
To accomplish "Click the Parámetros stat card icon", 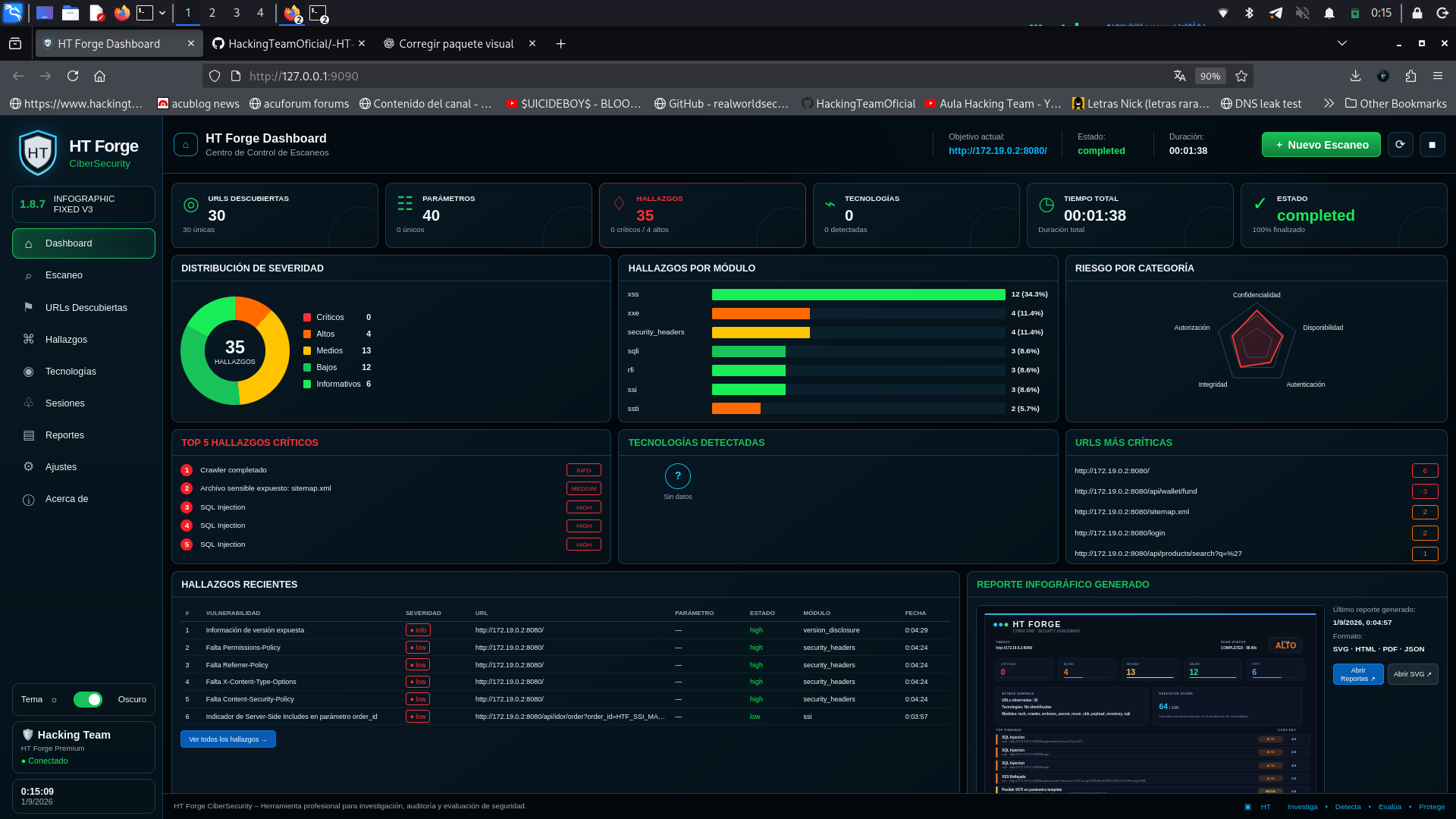I will pos(405,203).
